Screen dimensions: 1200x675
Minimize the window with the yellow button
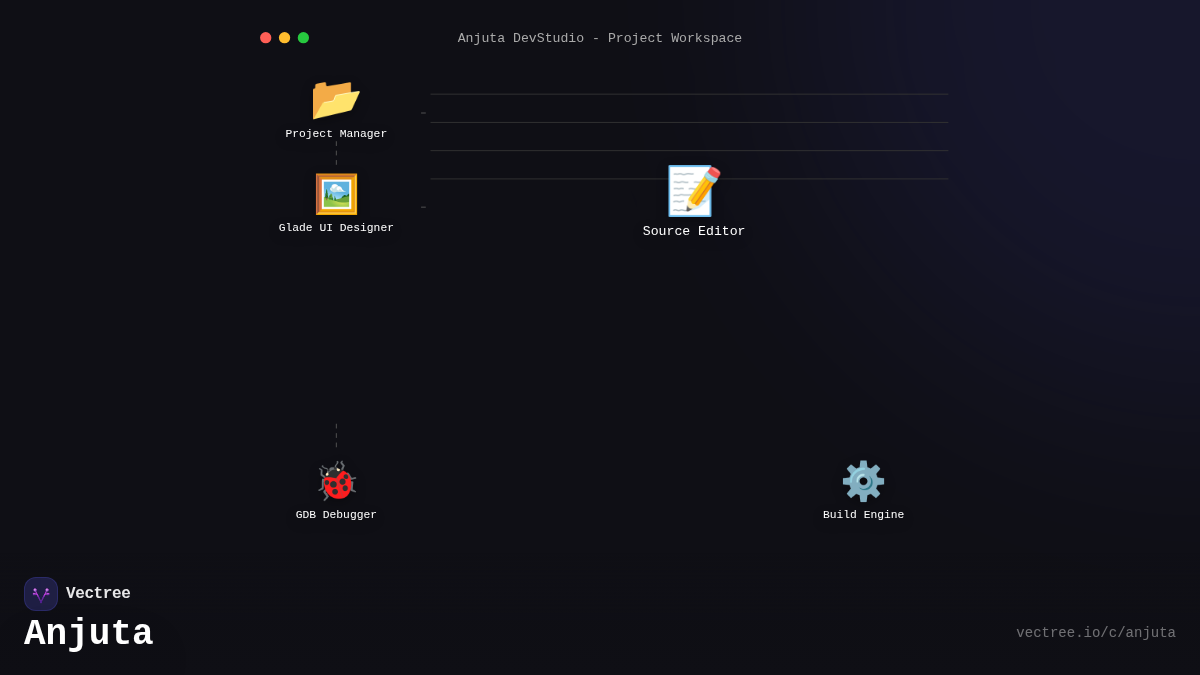pyautogui.click(x=284, y=38)
